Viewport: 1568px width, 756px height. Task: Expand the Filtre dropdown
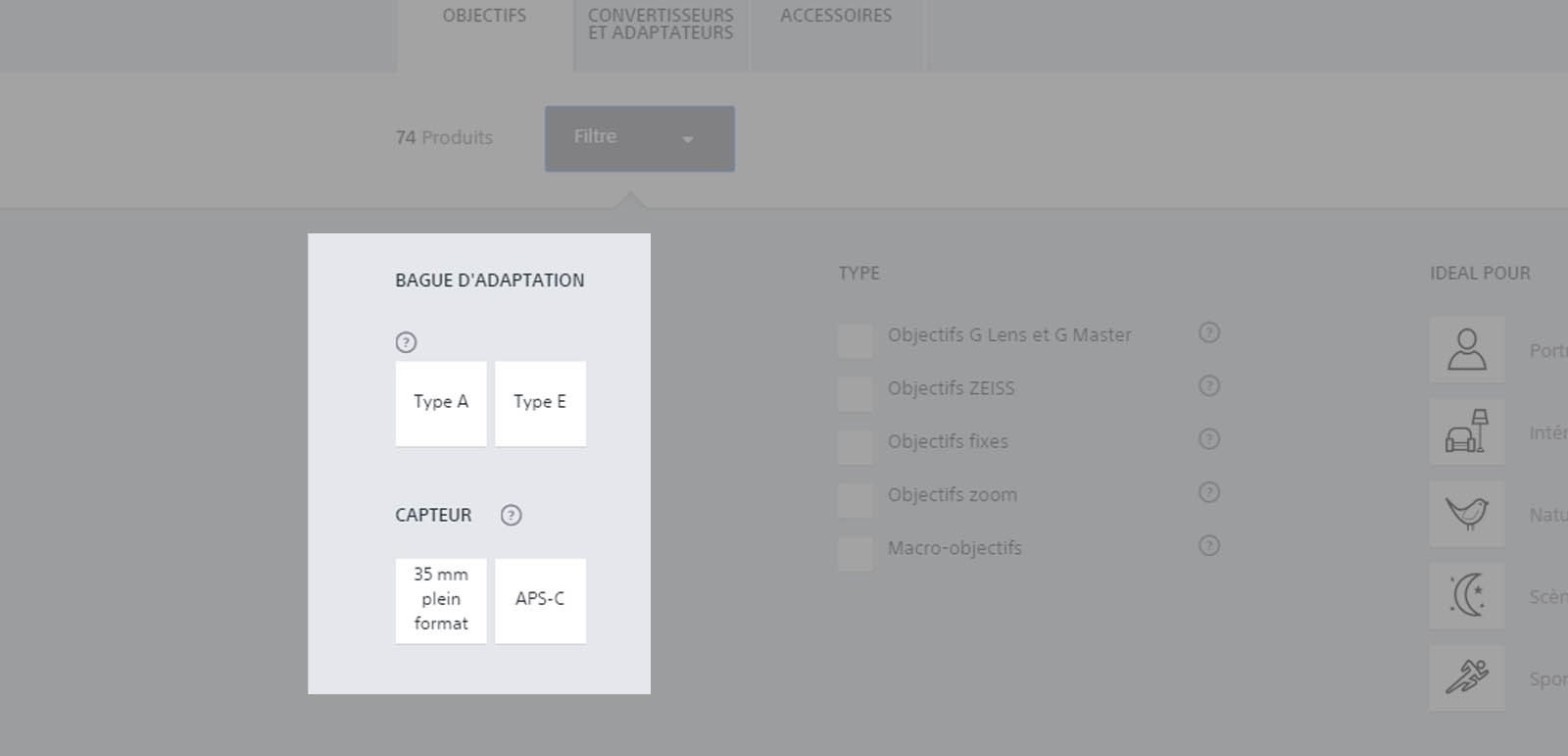[640, 138]
